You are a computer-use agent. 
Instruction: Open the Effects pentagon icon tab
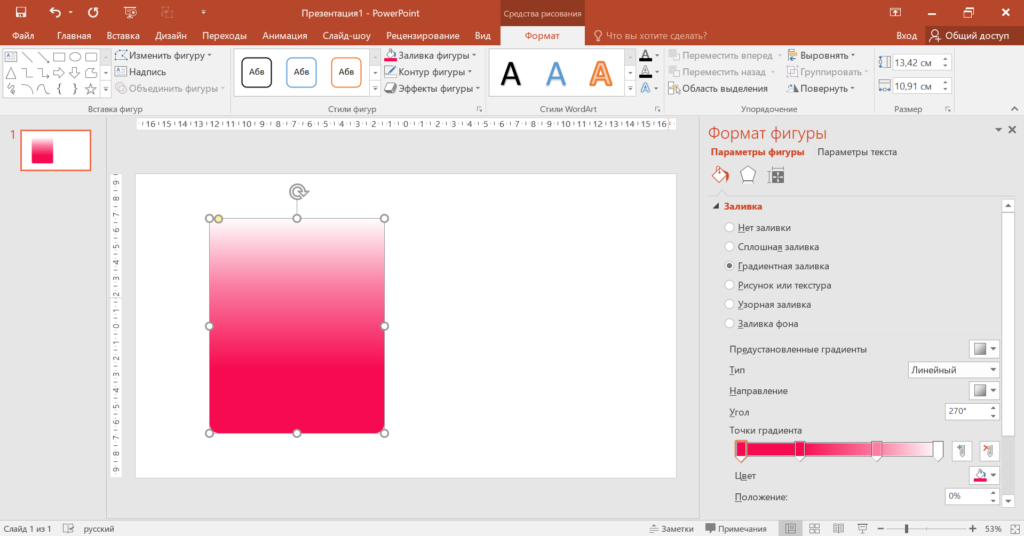(x=747, y=175)
